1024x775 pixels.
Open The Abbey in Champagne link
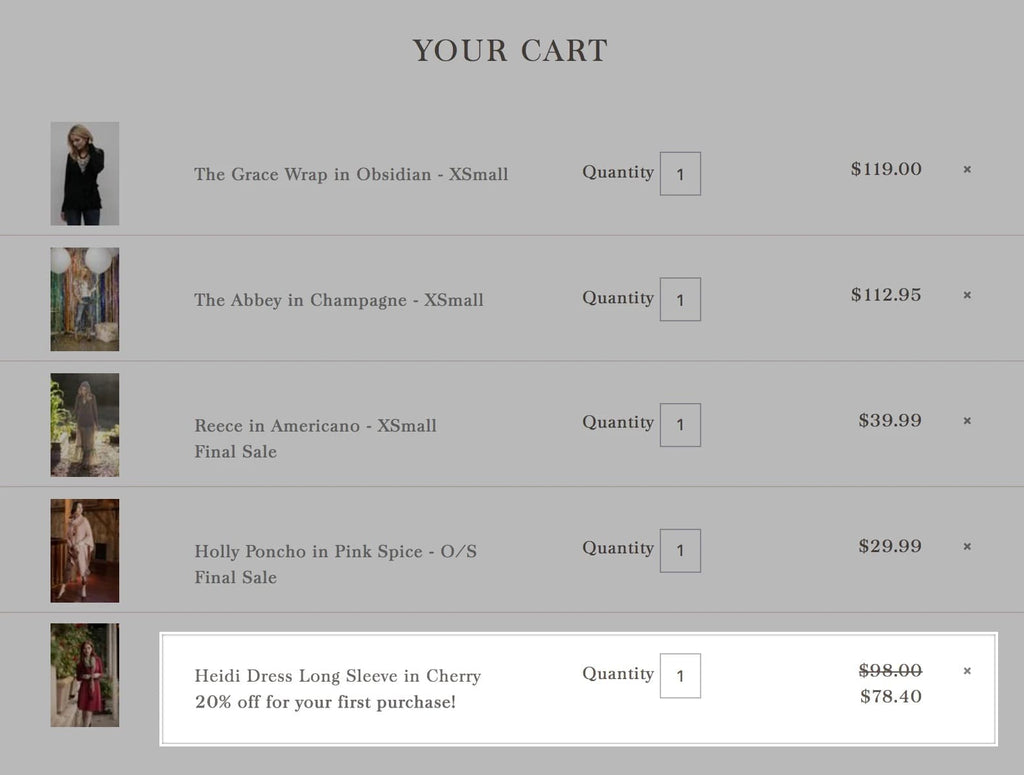(x=339, y=300)
